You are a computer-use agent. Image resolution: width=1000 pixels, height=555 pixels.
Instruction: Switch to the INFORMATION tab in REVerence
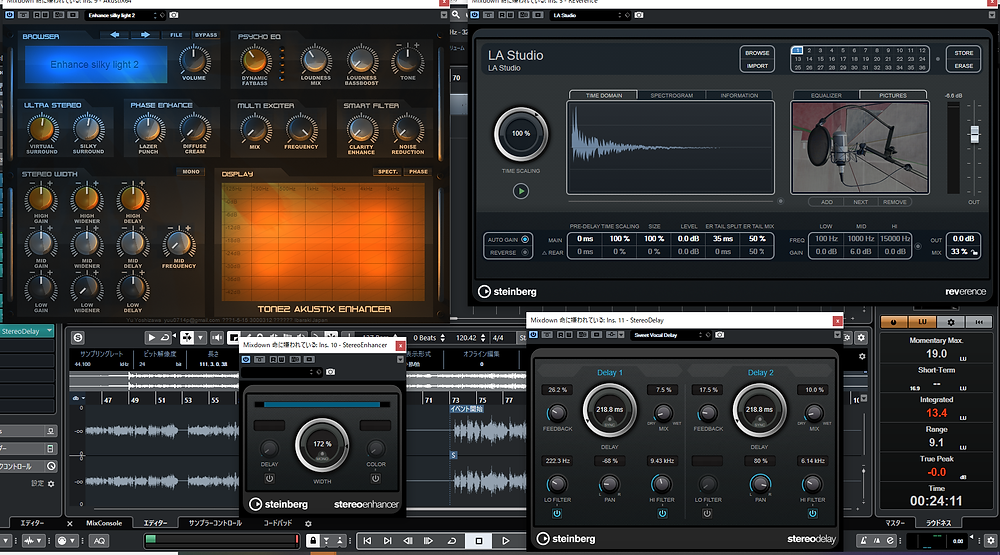pyautogui.click(x=739, y=95)
